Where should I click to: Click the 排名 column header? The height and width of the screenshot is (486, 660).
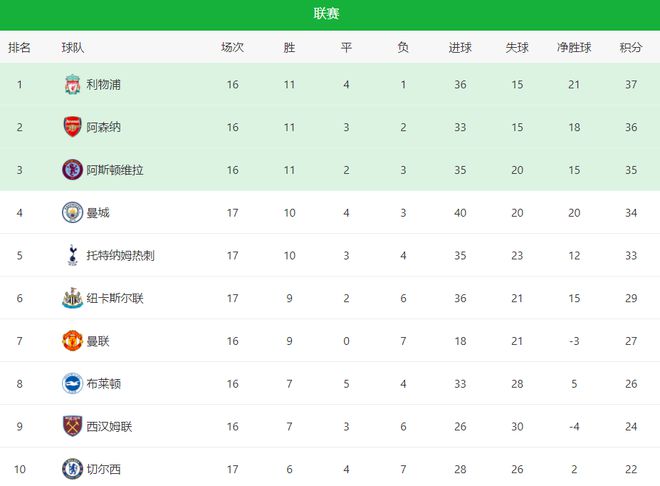pos(19,47)
